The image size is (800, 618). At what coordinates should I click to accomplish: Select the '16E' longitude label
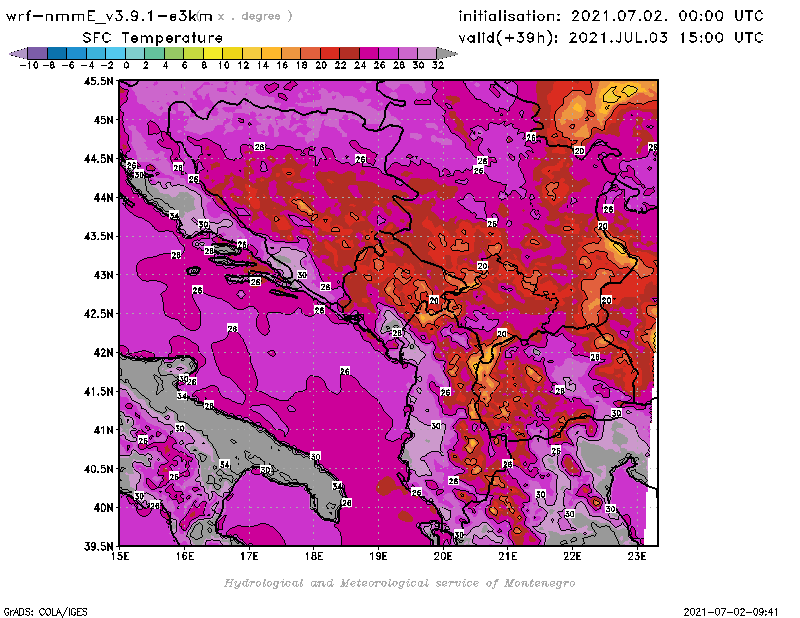[185, 556]
